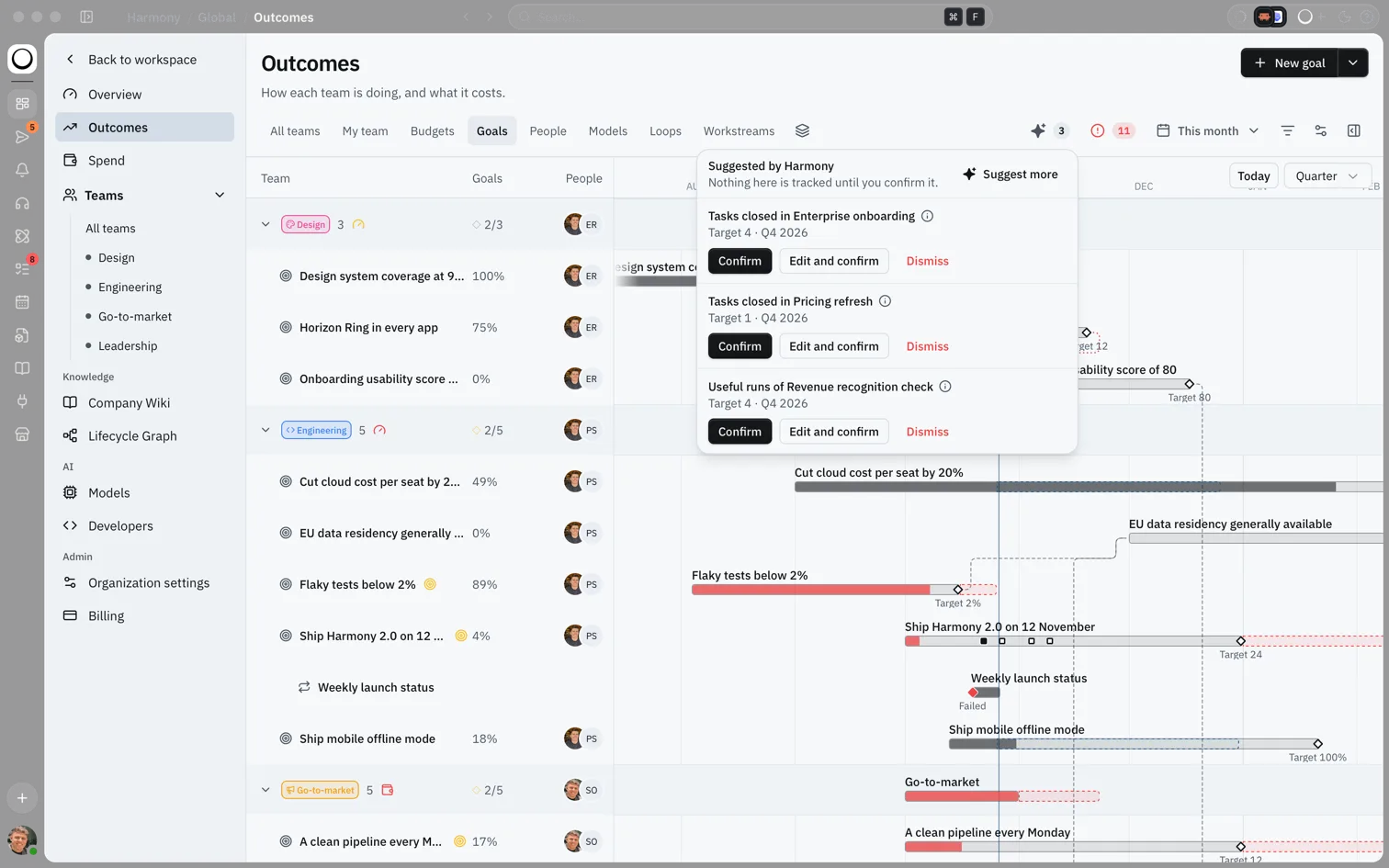This screenshot has width=1389, height=868.
Task: Click the plus button at rail bottom
Action: pos(22,798)
